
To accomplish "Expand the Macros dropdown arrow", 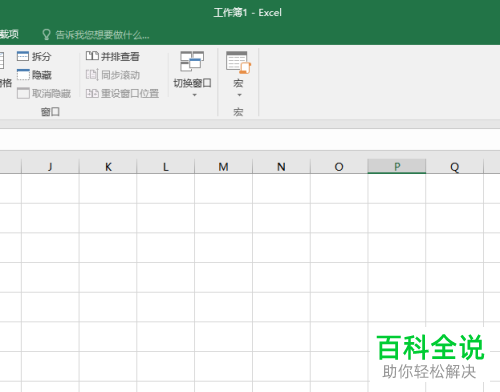I will [239, 95].
